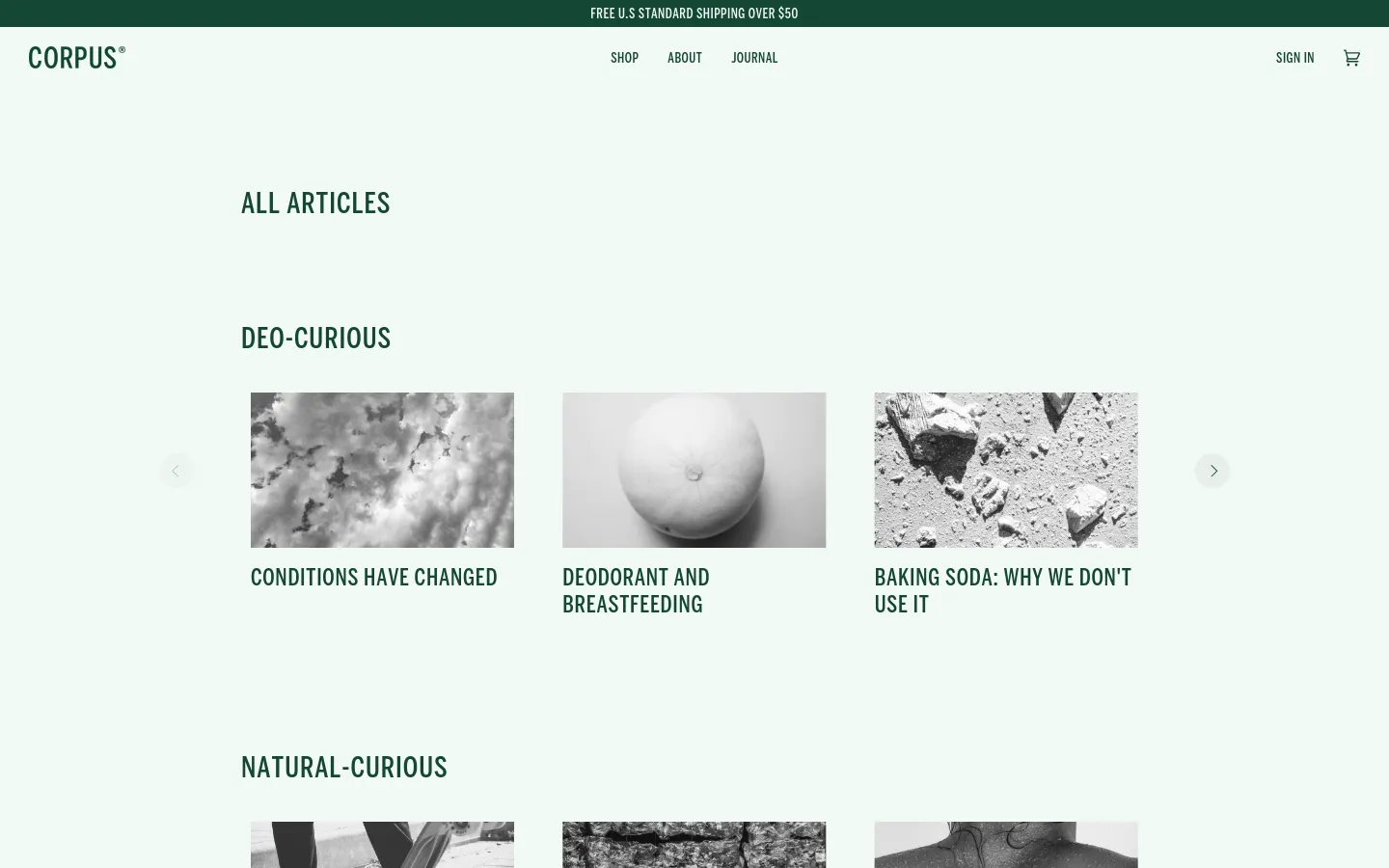The height and width of the screenshot is (868, 1389).
Task: Open the shopping cart icon
Action: click(x=1351, y=58)
